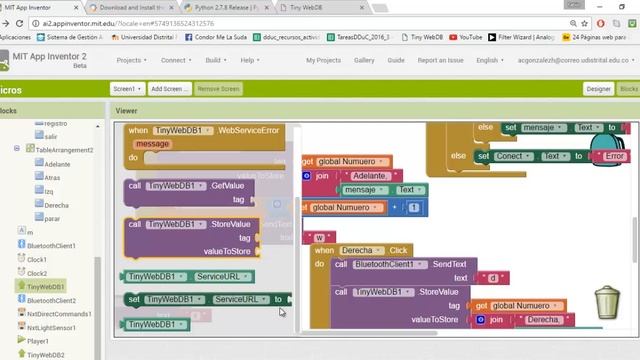Select the BluetoothClient1 component
The height and width of the screenshot is (360, 640).
click(x=47, y=245)
